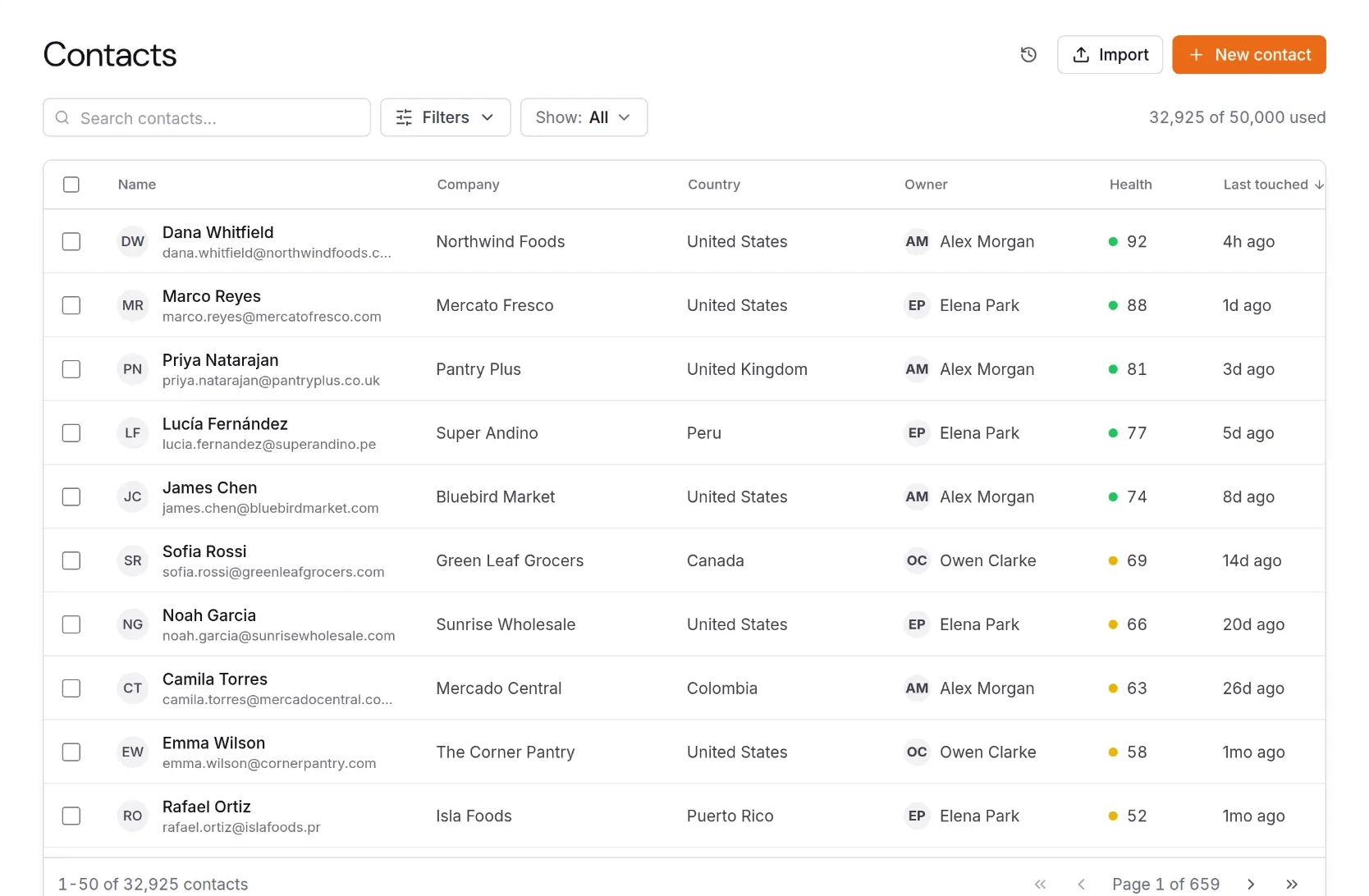Image resolution: width=1369 pixels, height=896 pixels.
Task: Check the box for Marco Reyes
Action: click(71, 305)
